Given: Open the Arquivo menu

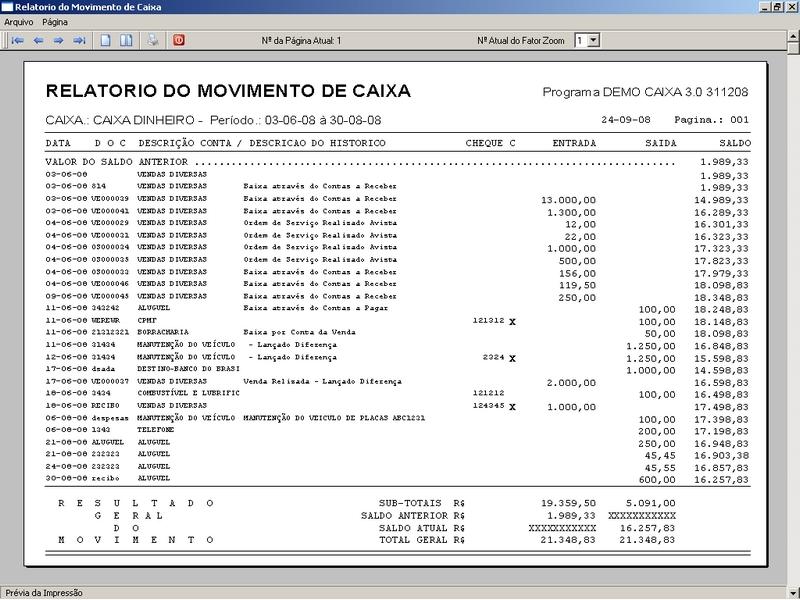Looking at the screenshot, I should click(19, 21).
